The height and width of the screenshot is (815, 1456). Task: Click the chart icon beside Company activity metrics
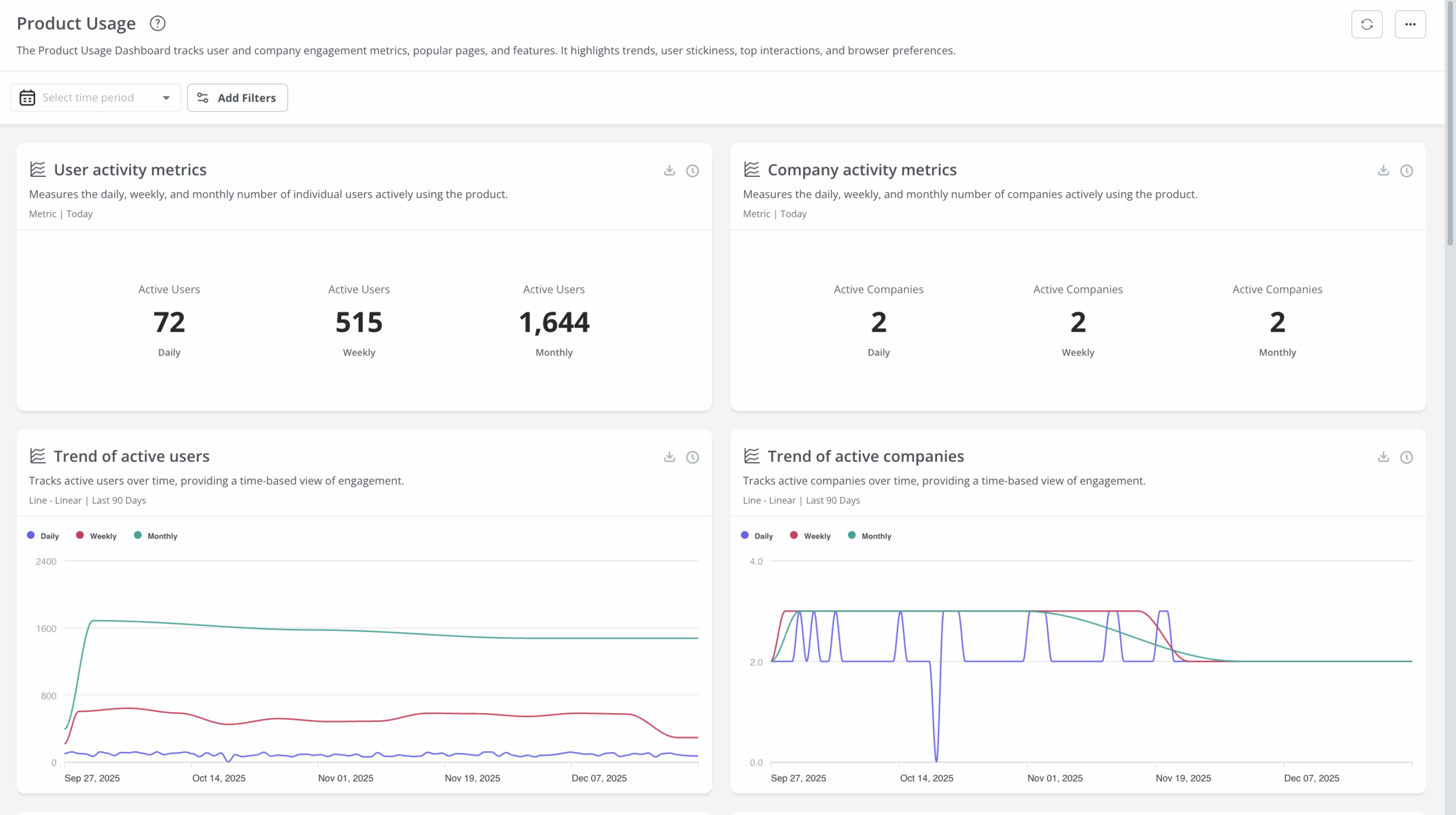[751, 169]
